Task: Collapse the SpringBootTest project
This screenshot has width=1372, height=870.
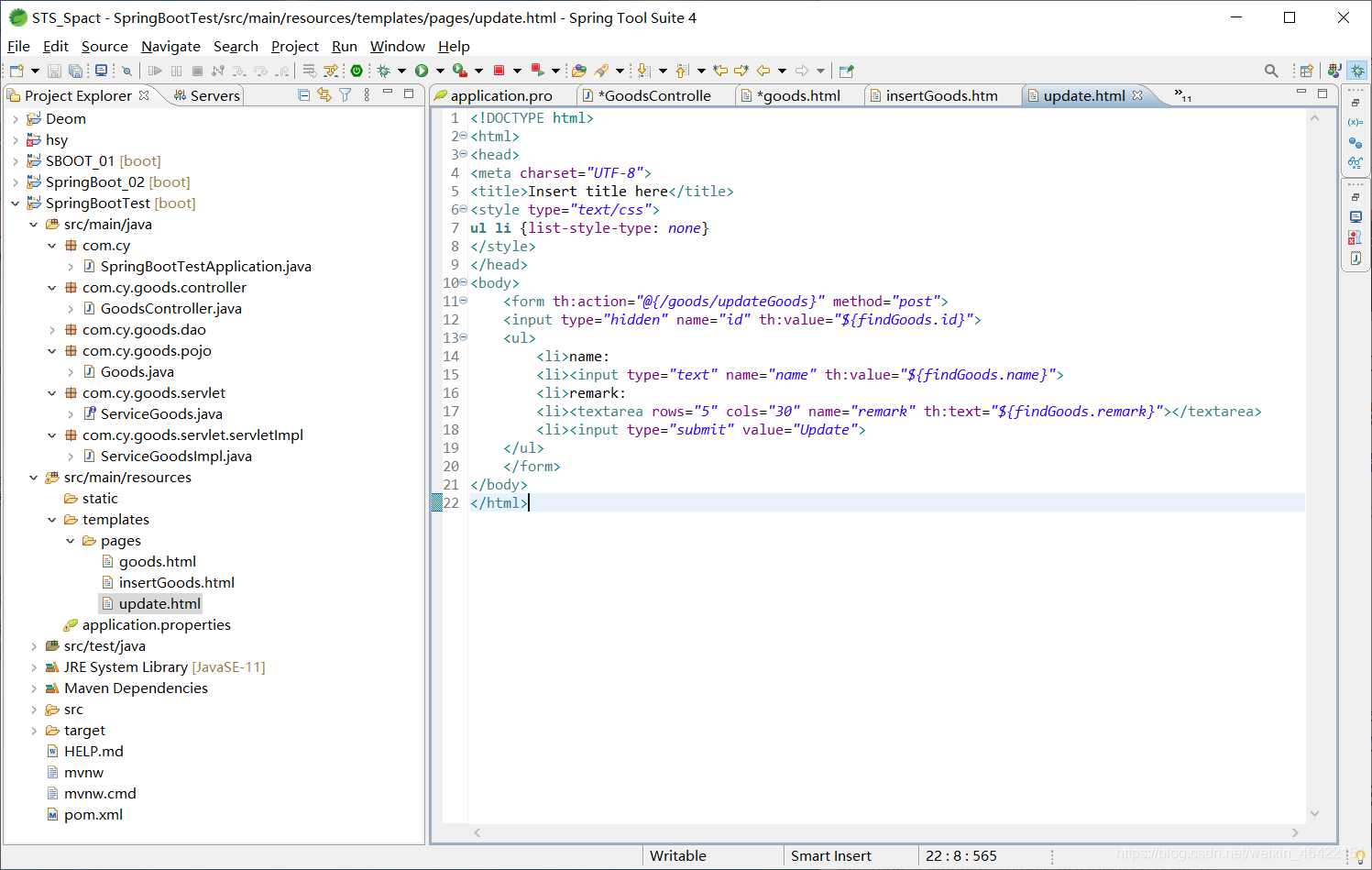Action: coord(16,204)
